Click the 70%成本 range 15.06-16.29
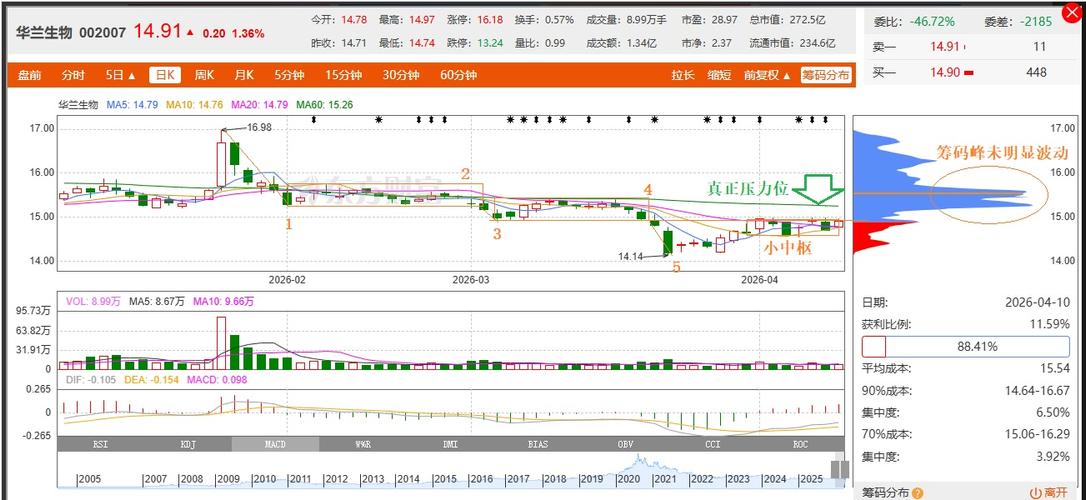This screenshot has width=1086, height=500. pyautogui.click(x=1038, y=435)
